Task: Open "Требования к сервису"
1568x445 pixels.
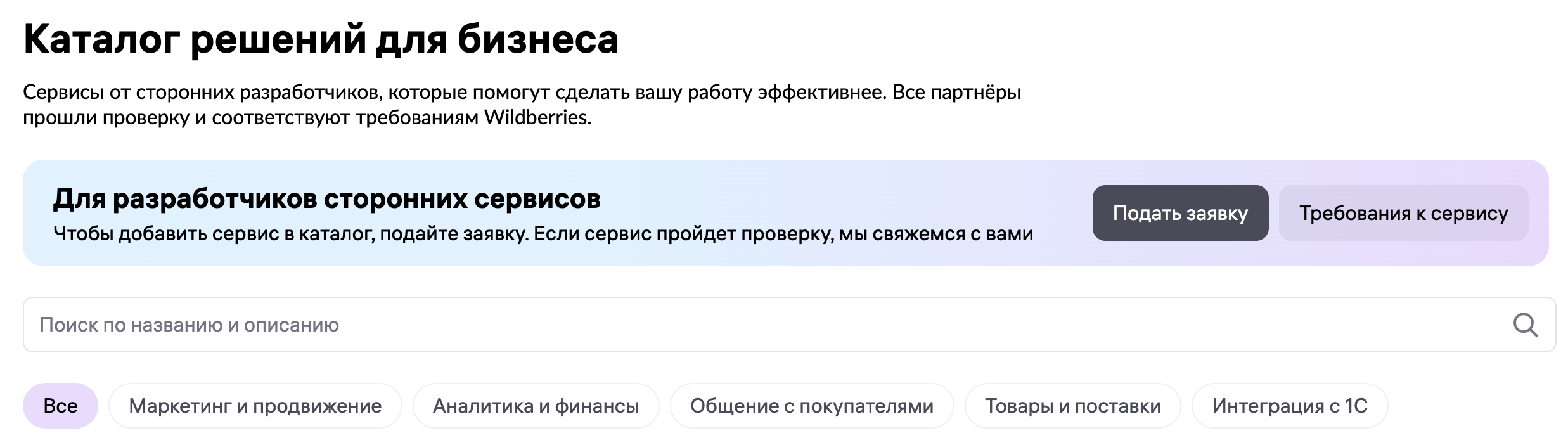Action: coord(1403,214)
